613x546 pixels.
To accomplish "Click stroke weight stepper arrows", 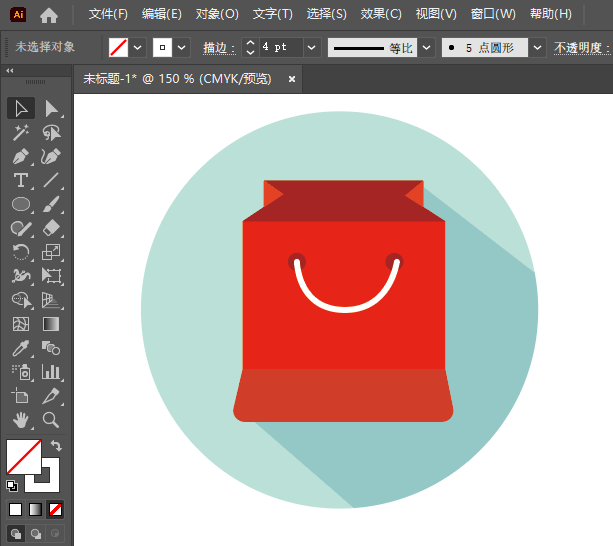I will 251,48.
